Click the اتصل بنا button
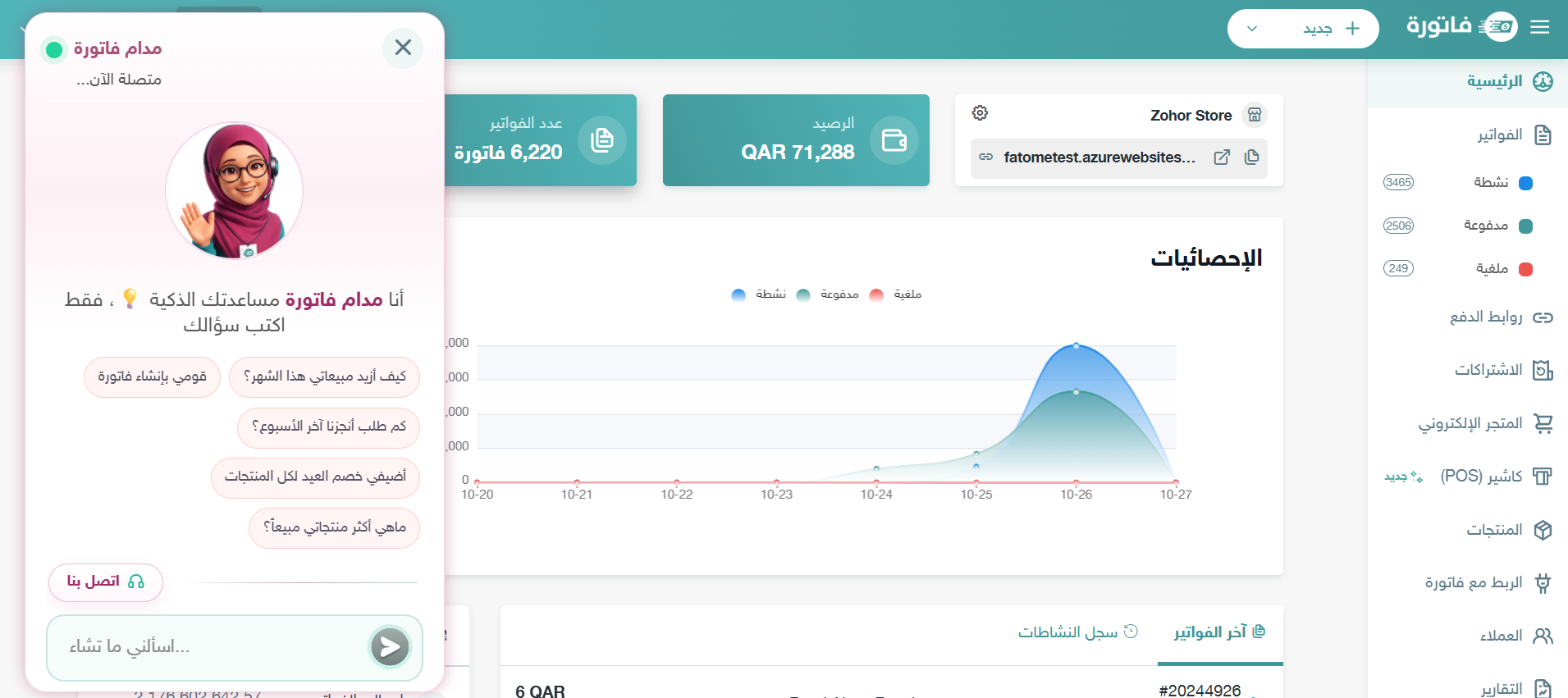The width and height of the screenshot is (1568, 698). click(106, 582)
